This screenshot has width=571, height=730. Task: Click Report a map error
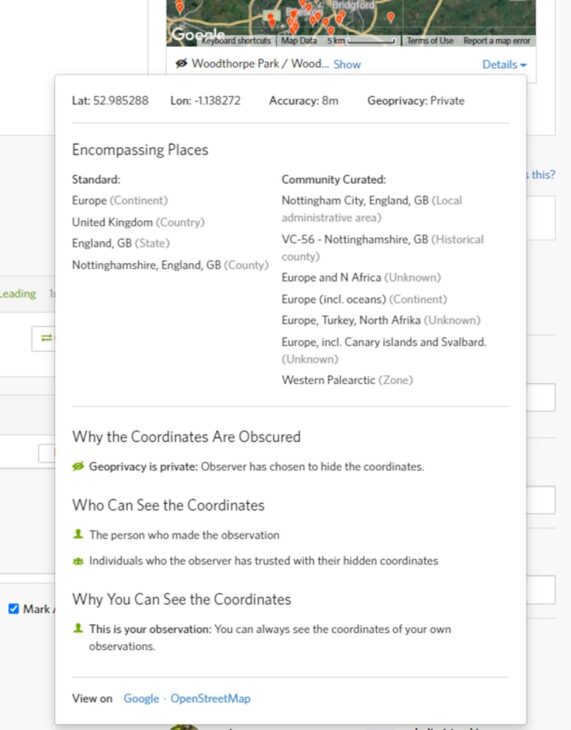pos(496,41)
